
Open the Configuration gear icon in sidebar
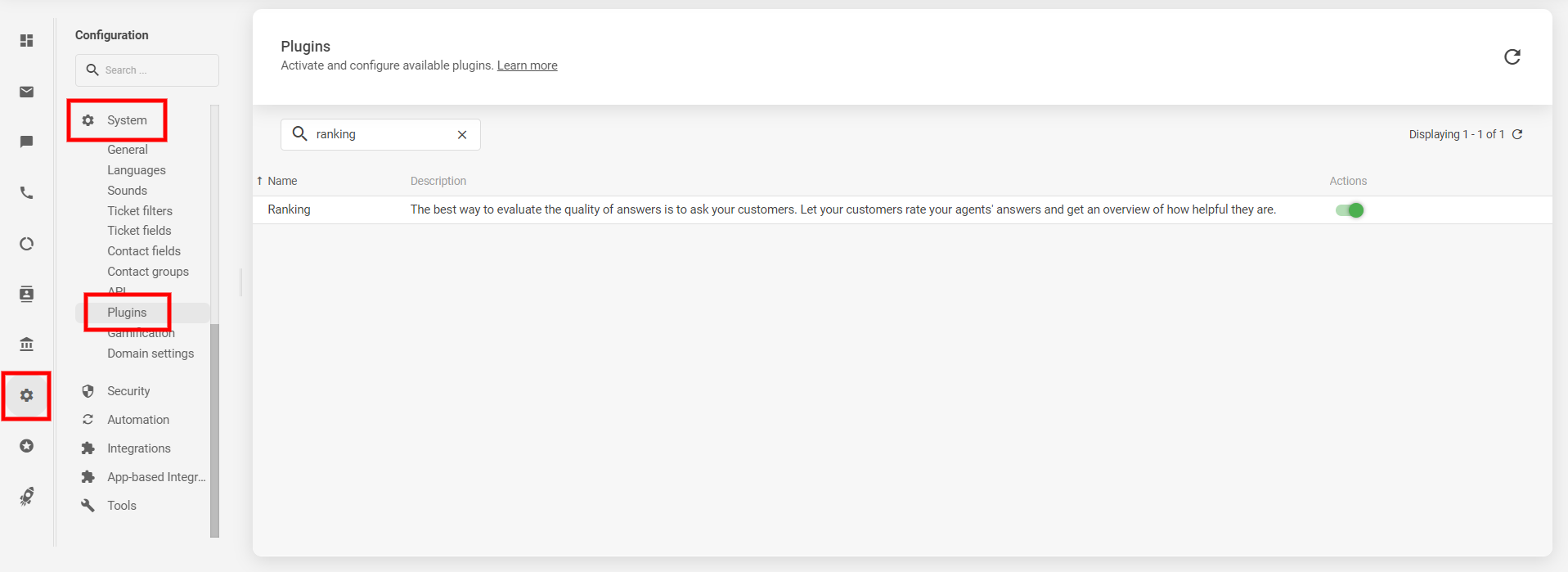(x=27, y=396)
